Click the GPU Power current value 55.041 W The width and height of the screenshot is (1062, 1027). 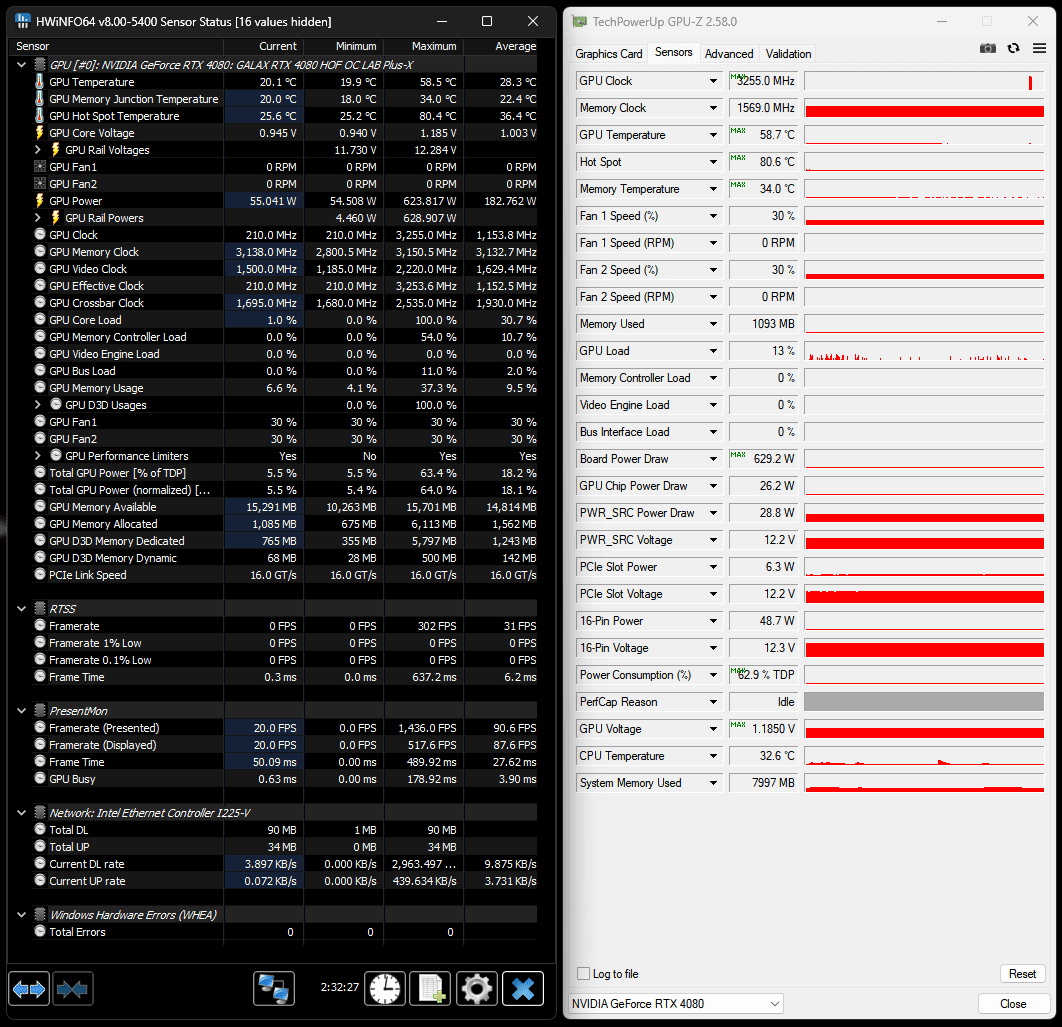pos(273,201)
